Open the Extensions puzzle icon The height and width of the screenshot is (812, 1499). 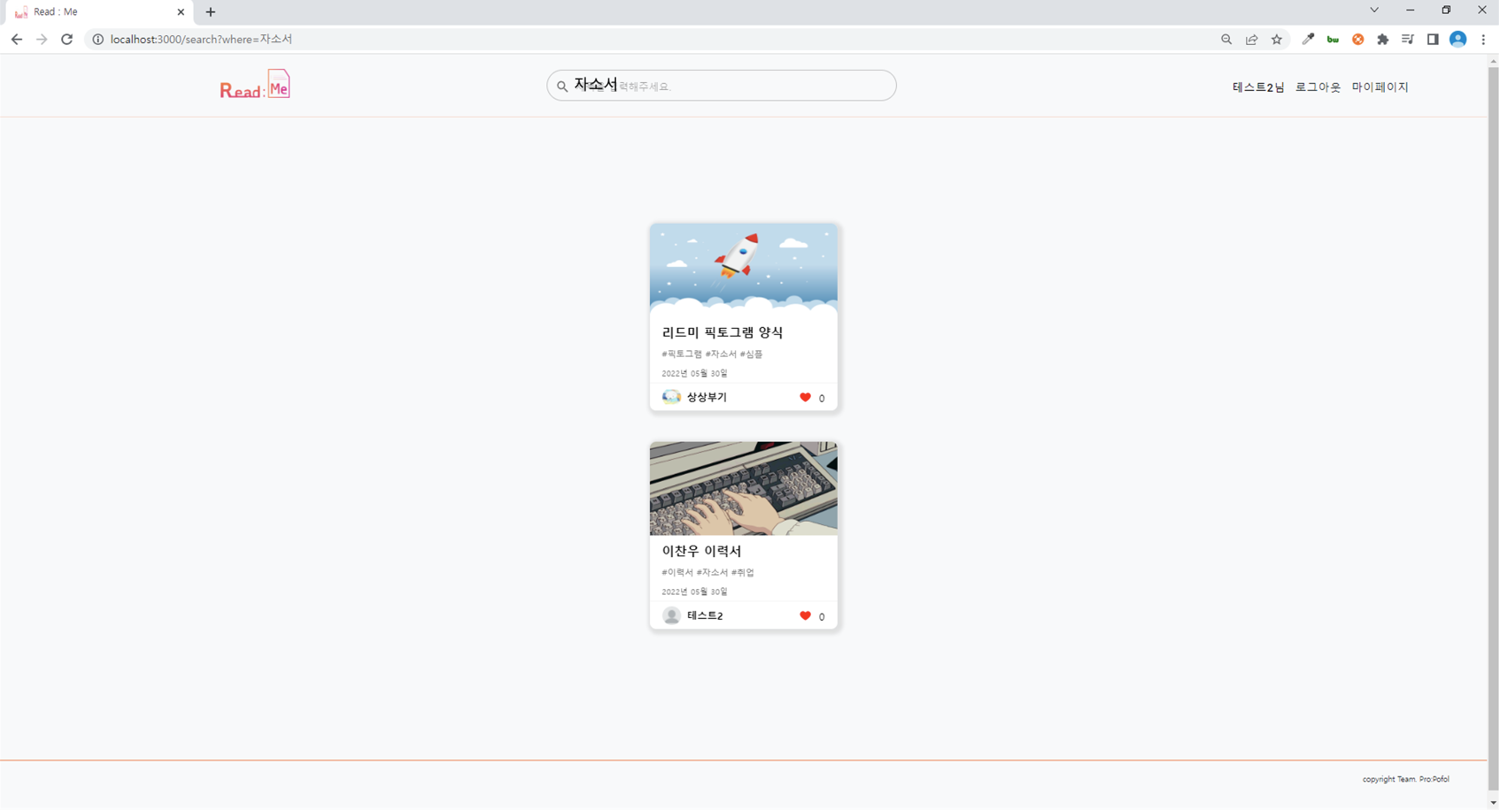point(1383,39)
